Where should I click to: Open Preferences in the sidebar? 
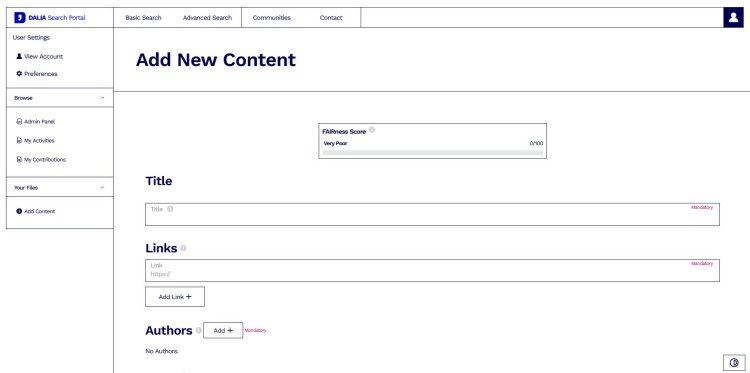(x=37, y=74)
